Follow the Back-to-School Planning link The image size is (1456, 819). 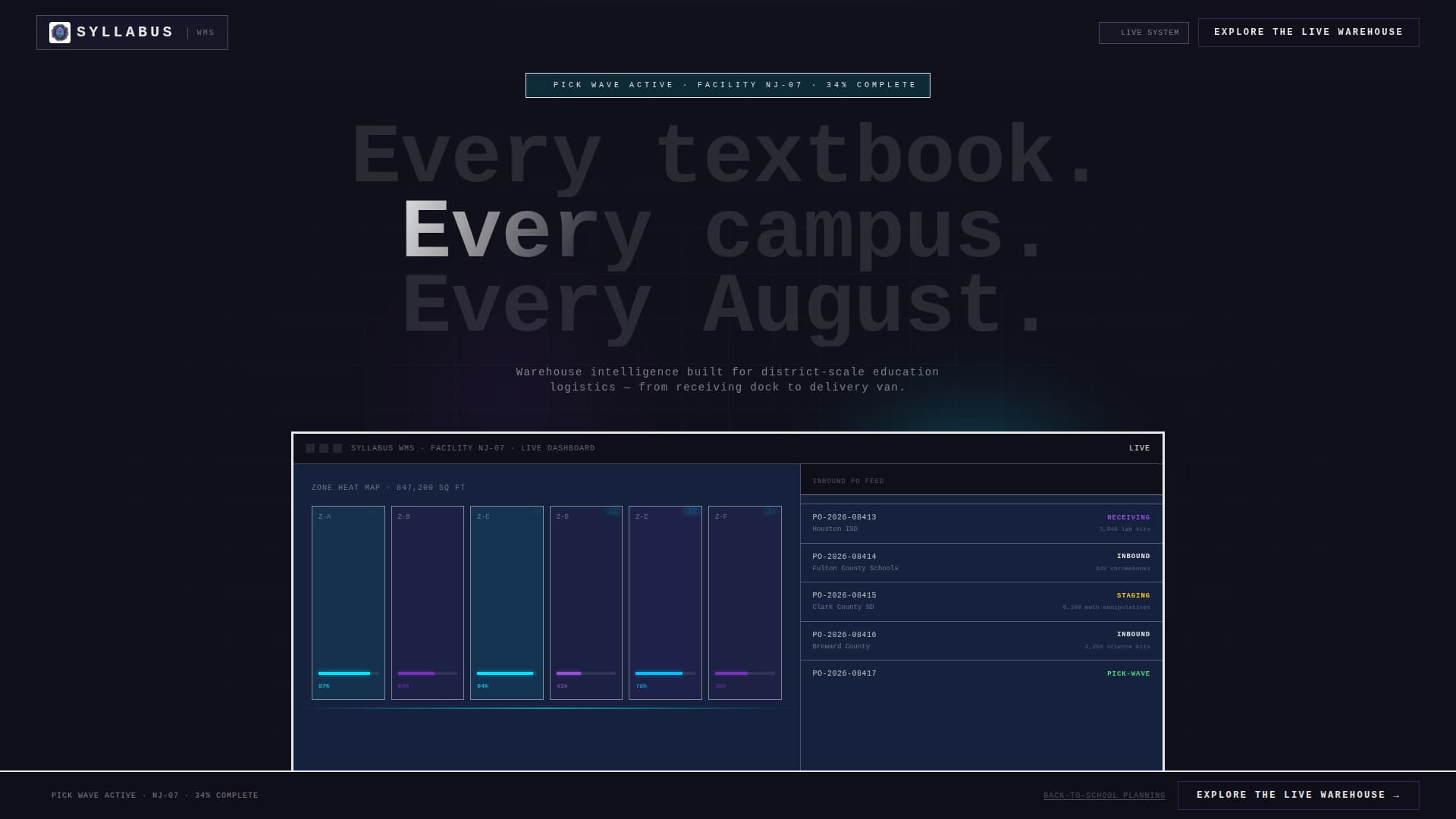1104,795
